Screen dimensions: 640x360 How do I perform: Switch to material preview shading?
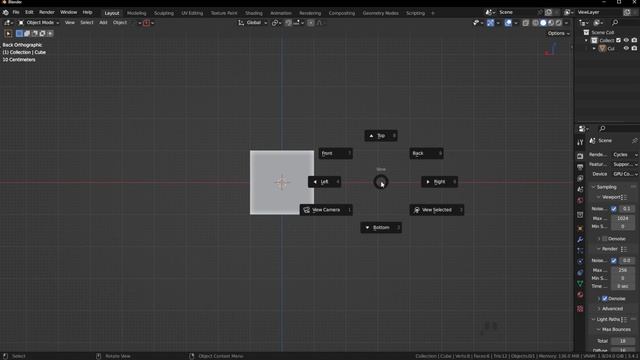pos(551,23)
